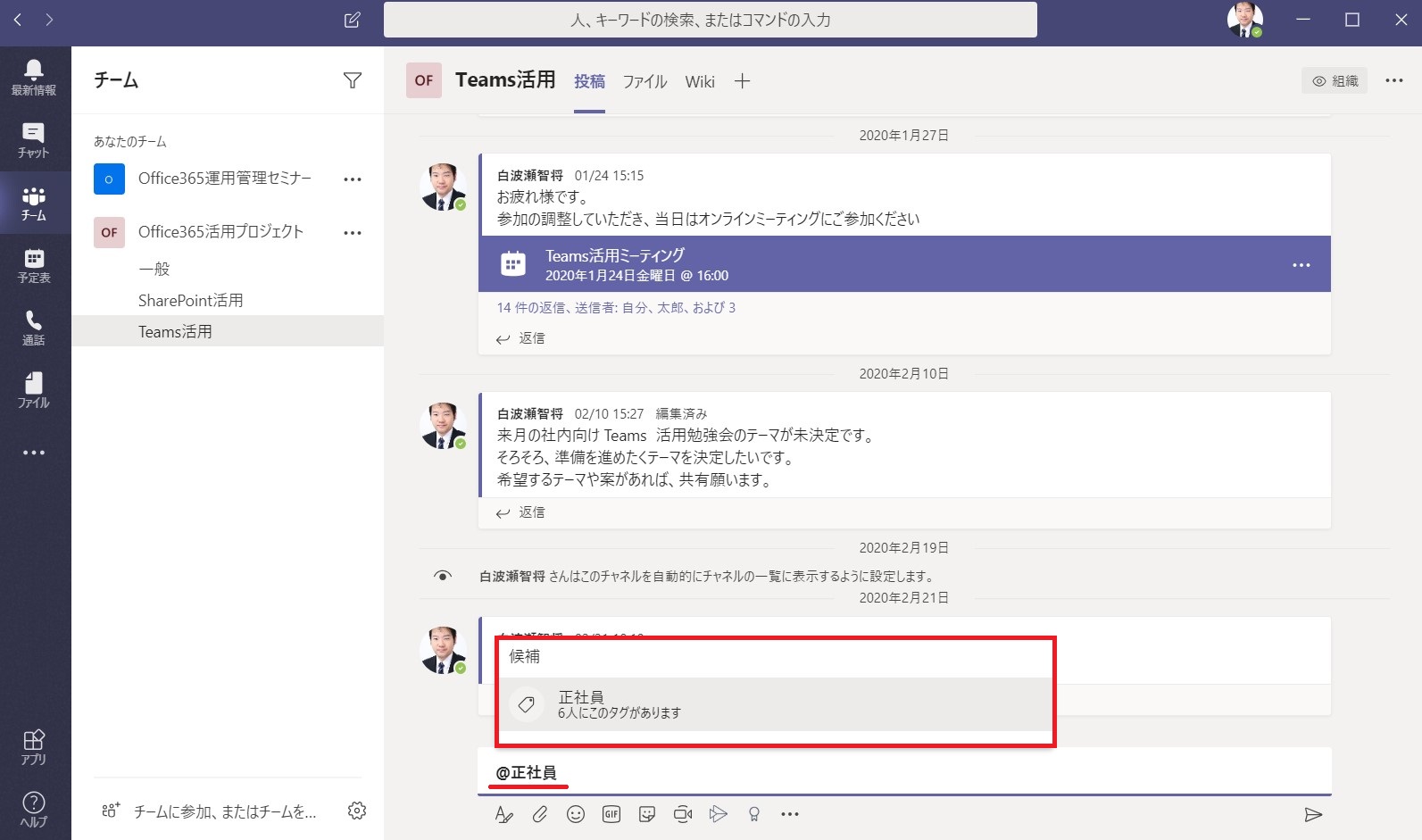Click the filter funnel icon in Teams list

point(353,80)
